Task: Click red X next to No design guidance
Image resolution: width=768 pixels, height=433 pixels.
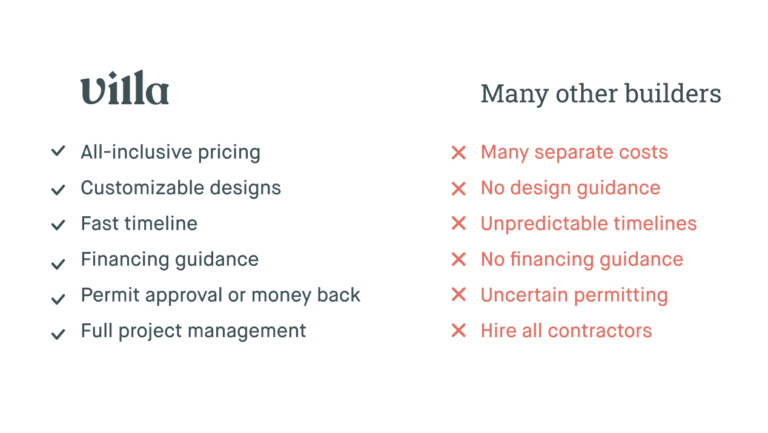Action: (458, 189)
